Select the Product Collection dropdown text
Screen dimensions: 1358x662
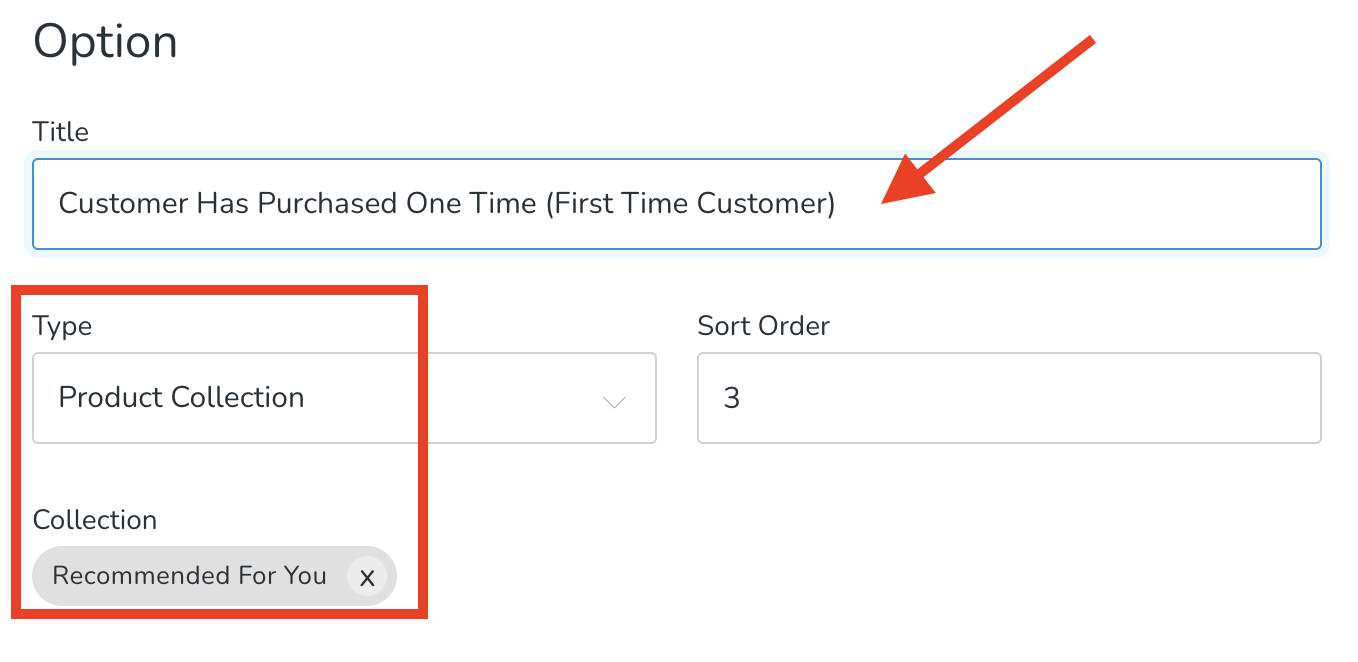[x=181, y=398]
